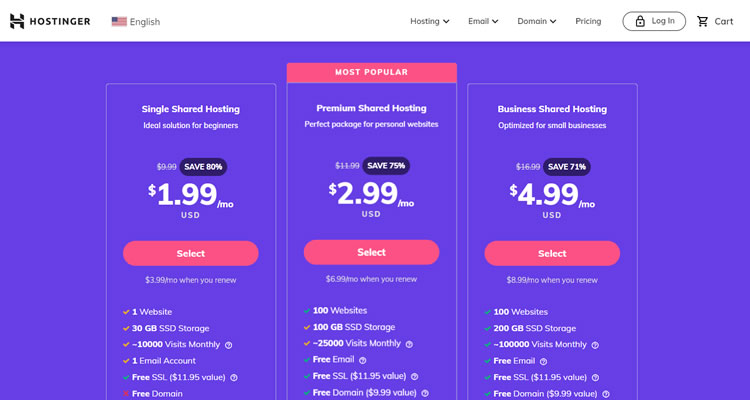Viewport: 750px width, 400px height.
Task: Click the help icon next to Business Free Domain
Action: pyautogui.click(x=606, y=394)
